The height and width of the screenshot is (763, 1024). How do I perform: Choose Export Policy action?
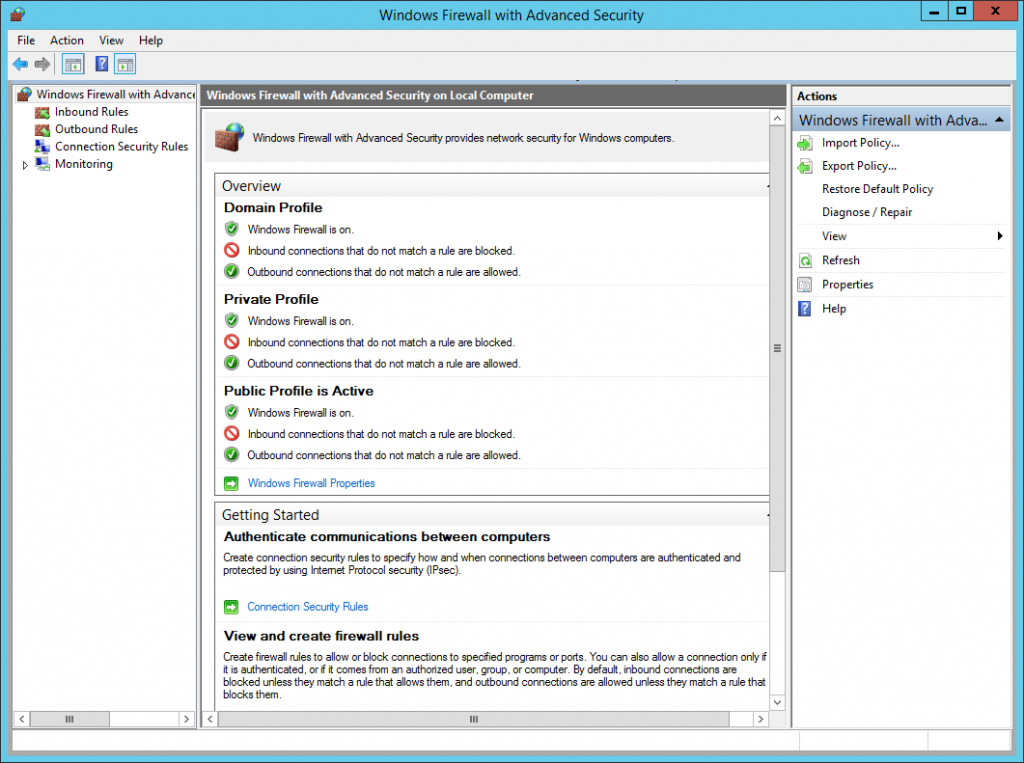coord(859,166)
